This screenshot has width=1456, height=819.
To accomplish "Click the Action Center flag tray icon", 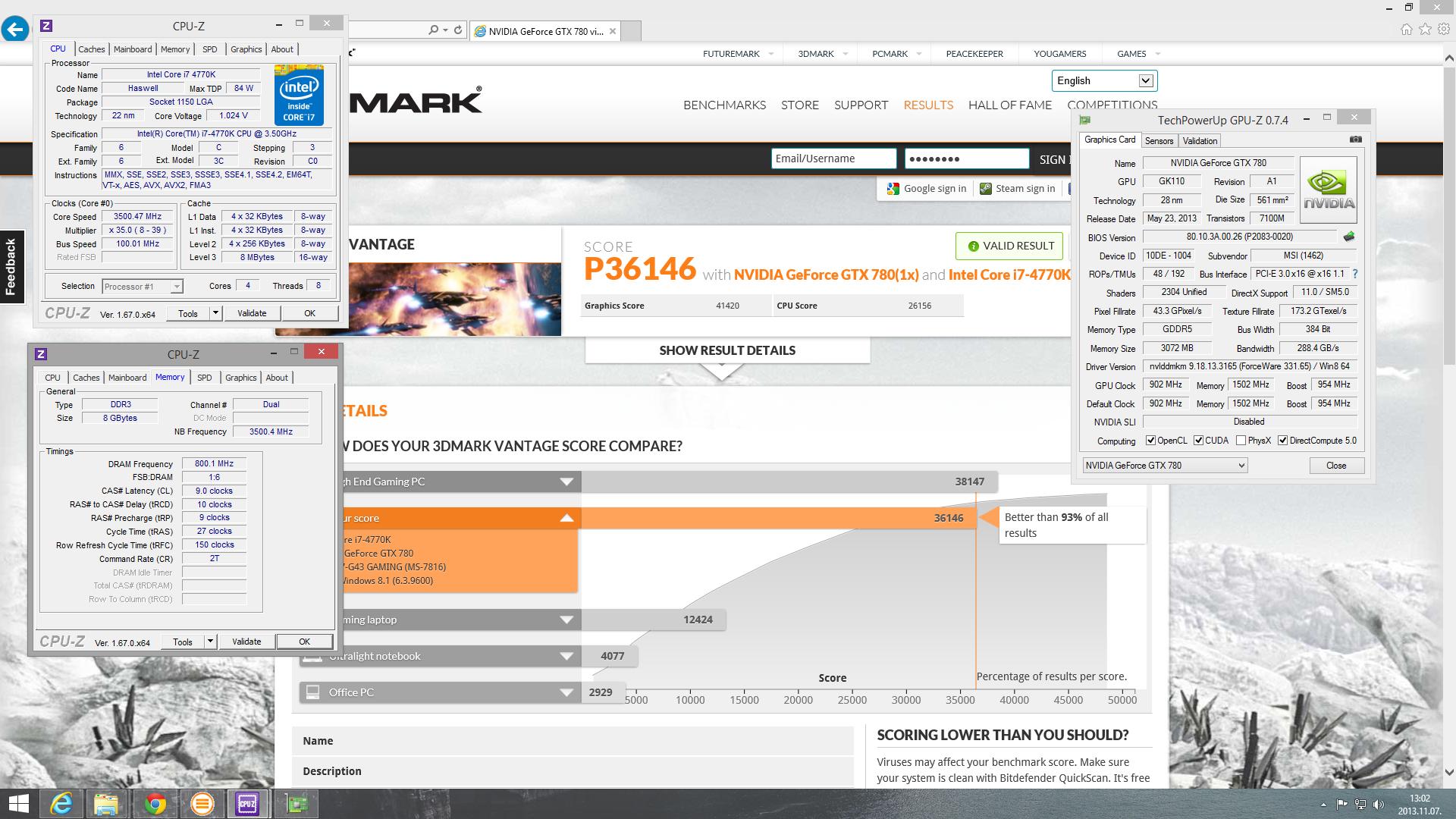I will click(1341, 805).
